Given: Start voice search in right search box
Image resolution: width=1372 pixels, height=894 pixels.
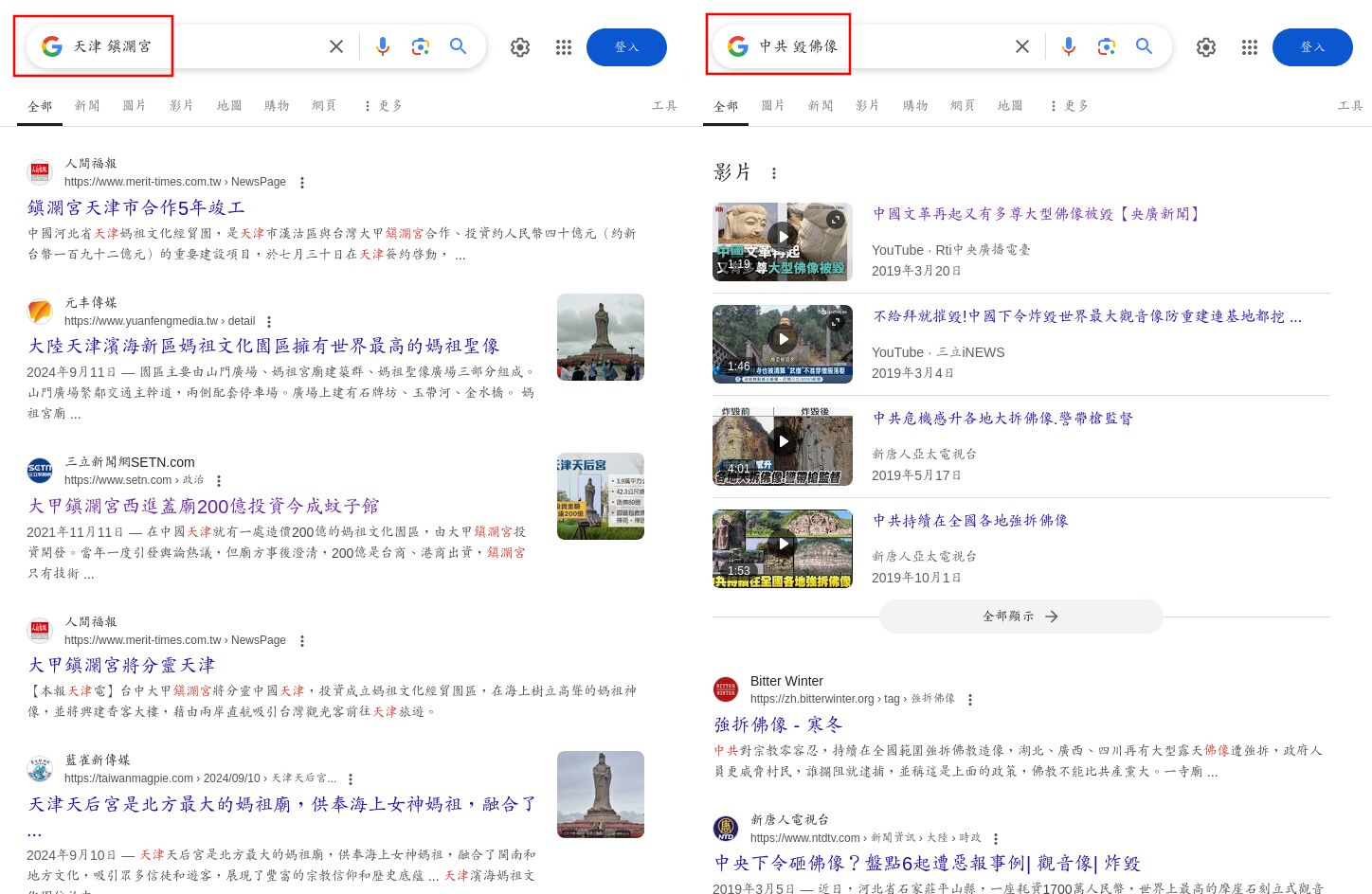Looking at the screenshot, I should [1069, 46].
